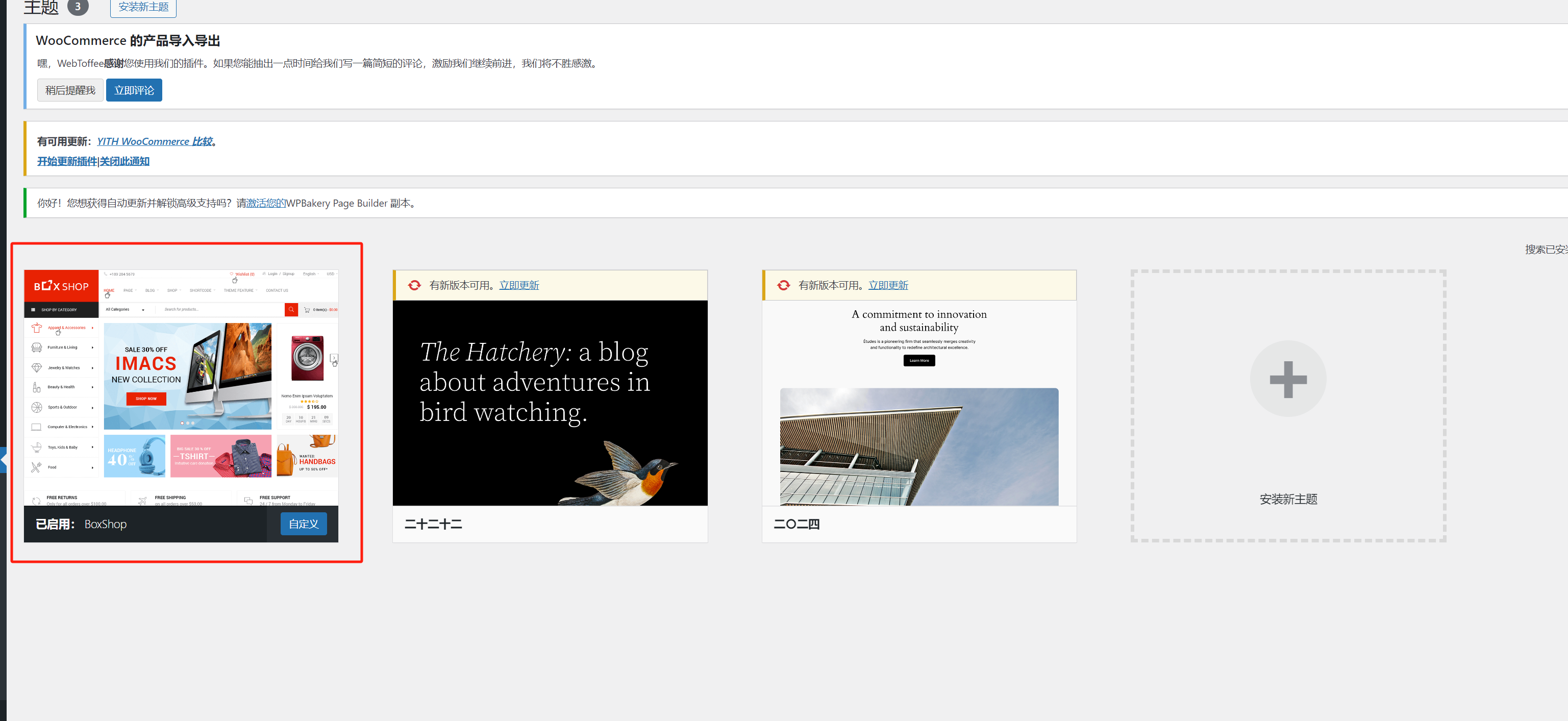
Task: Click the first carousel navigation dot
Action: pyautogui.click(x=182, y=422)
